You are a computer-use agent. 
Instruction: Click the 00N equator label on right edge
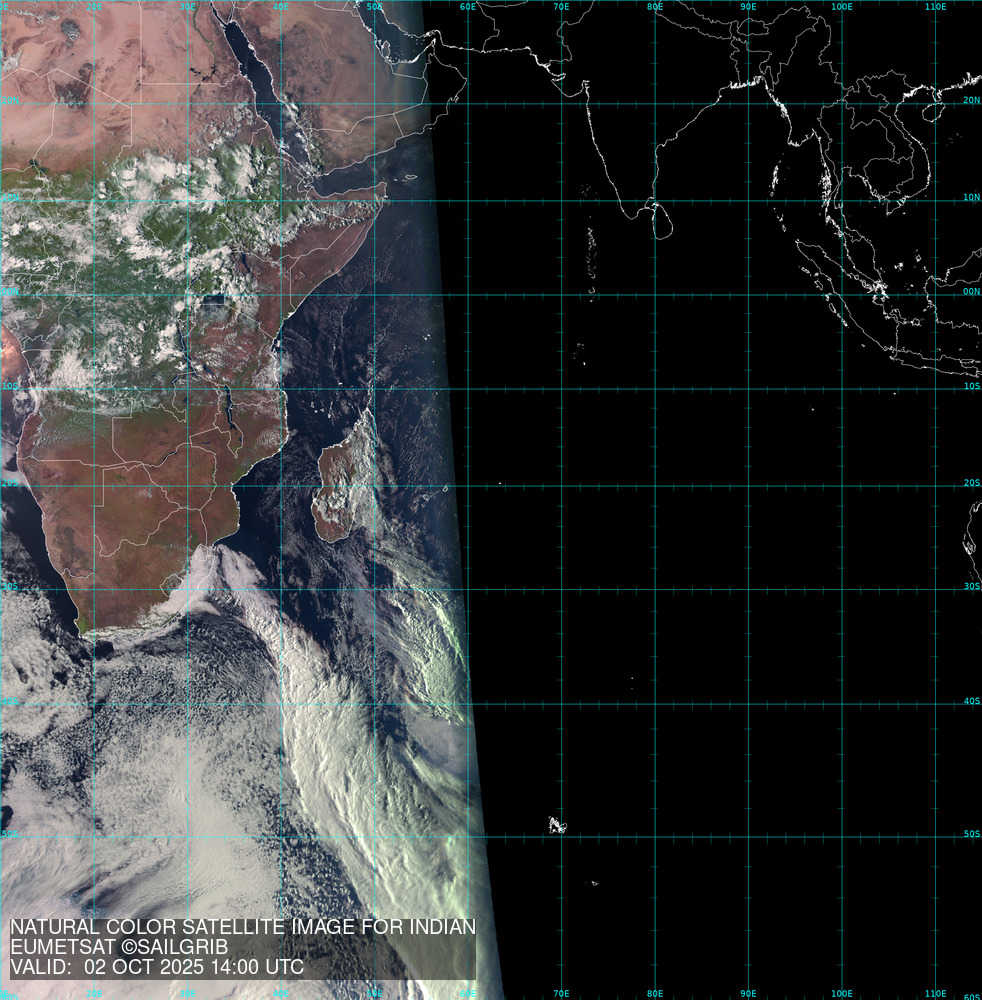(x=971, y=292)
